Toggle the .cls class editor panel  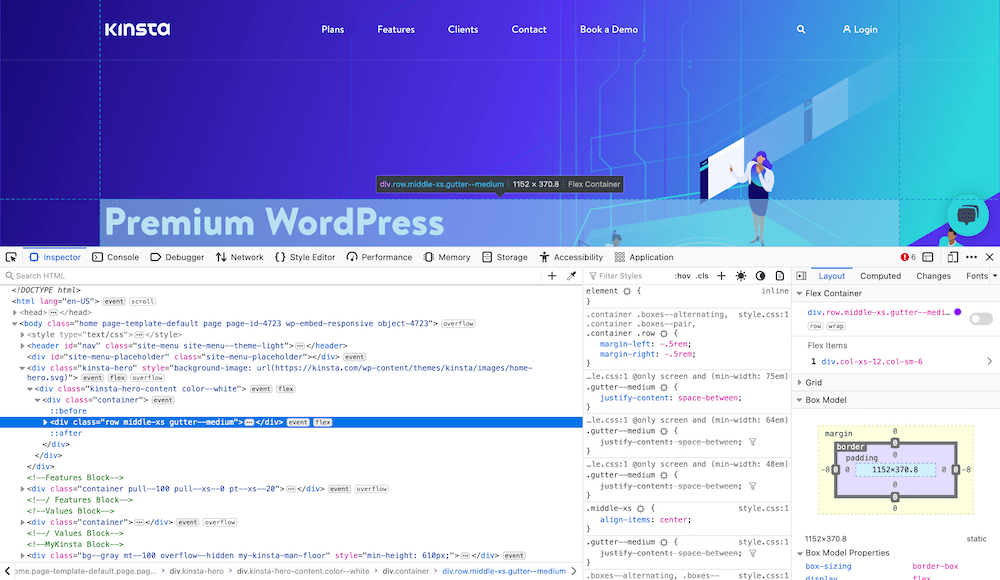point(702,276)
